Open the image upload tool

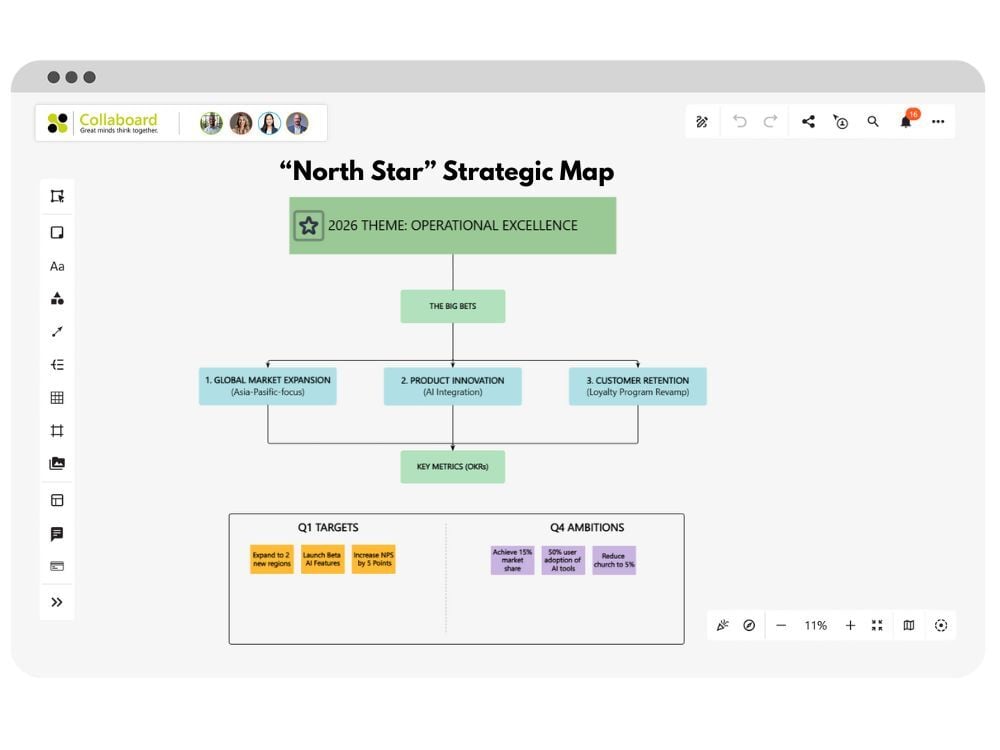(x=57, y=463)
